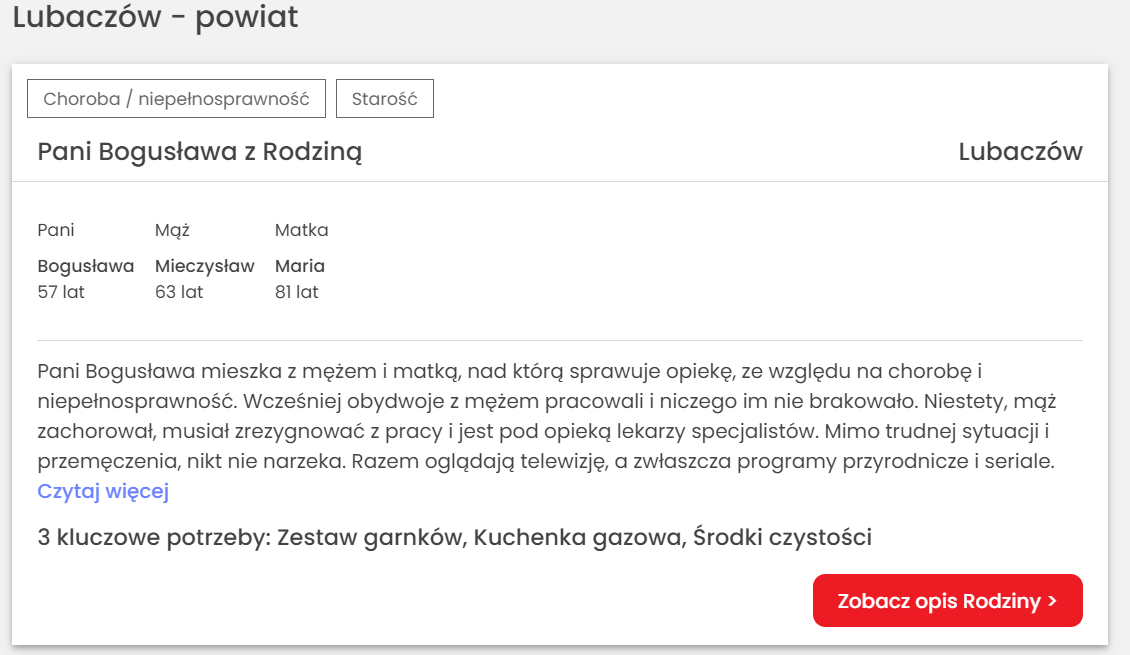The height and width of the screenshot is (655, 1130).
Task: Click the "81 lat" age text
Action: point(297,292)
